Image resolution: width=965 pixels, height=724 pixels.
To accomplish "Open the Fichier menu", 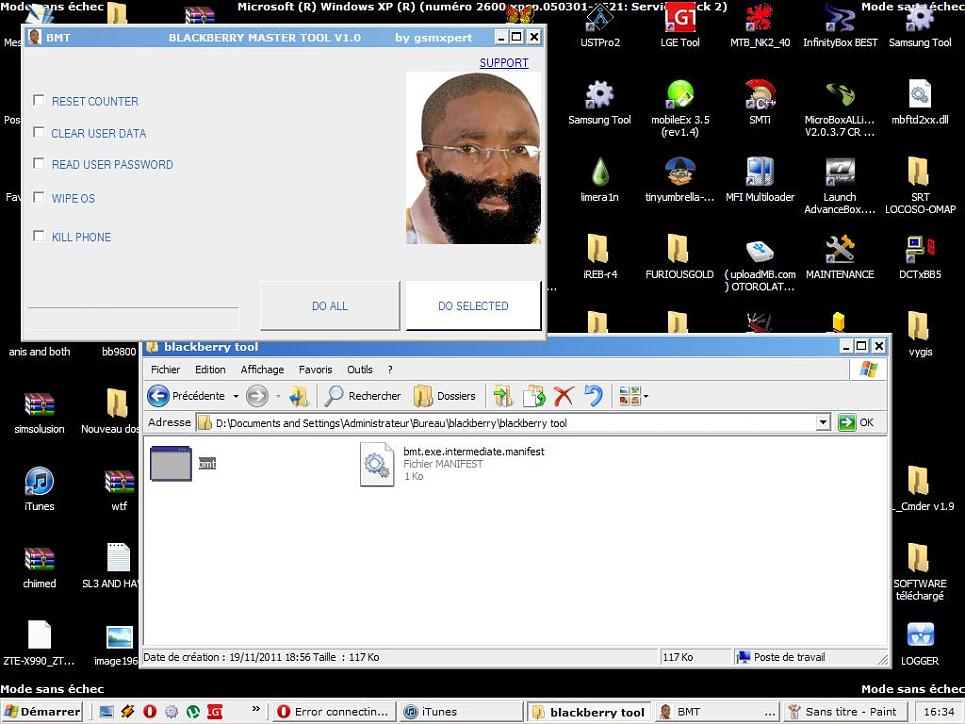I will [165, 370].
